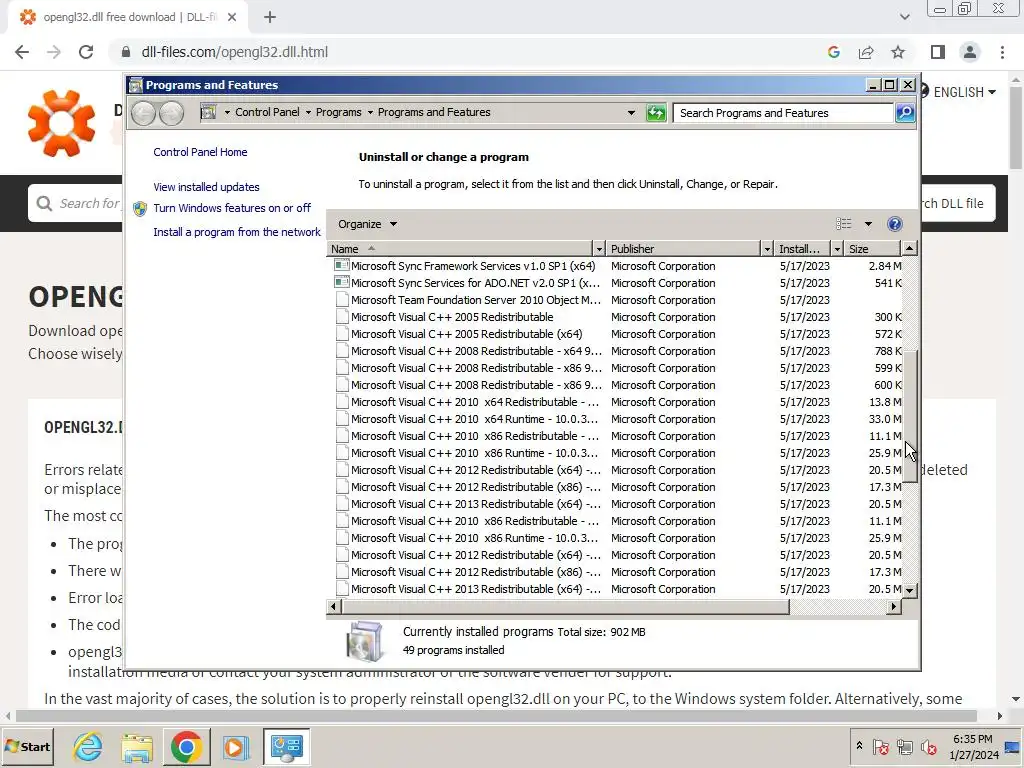Click the network tray icon

(904, 746)
